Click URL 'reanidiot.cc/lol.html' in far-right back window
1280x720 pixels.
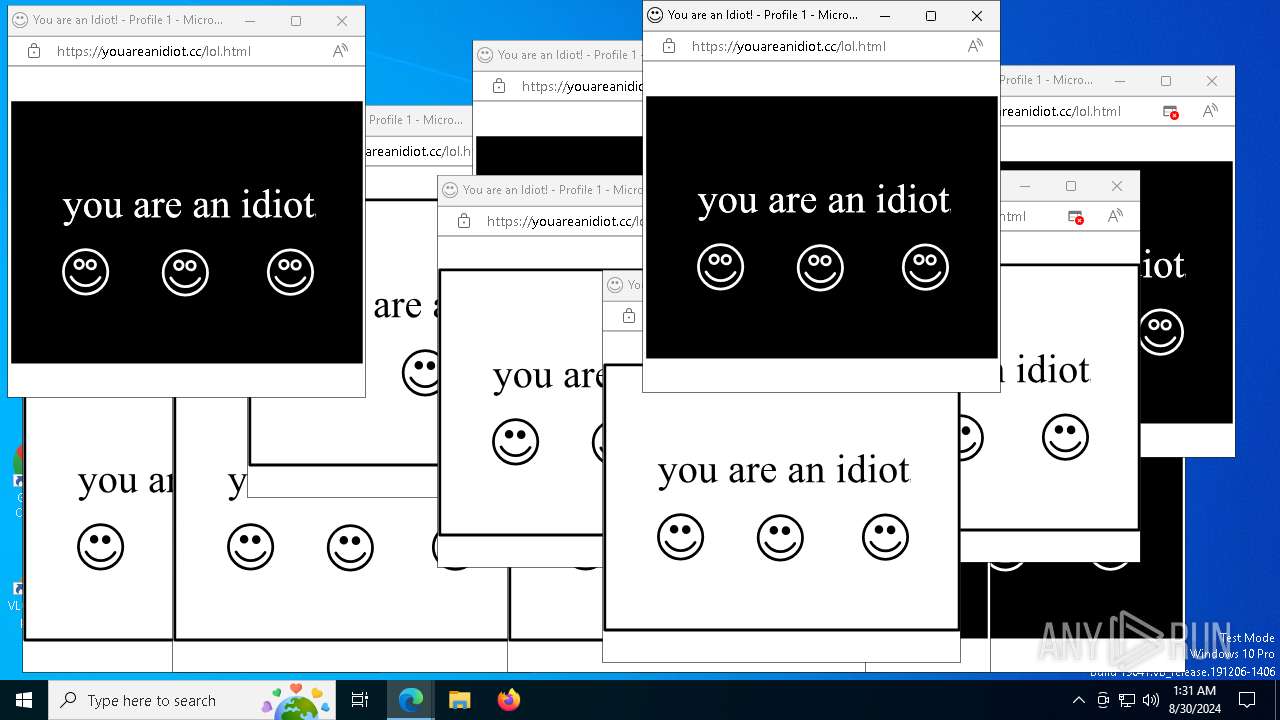[x=1060, y=111]
